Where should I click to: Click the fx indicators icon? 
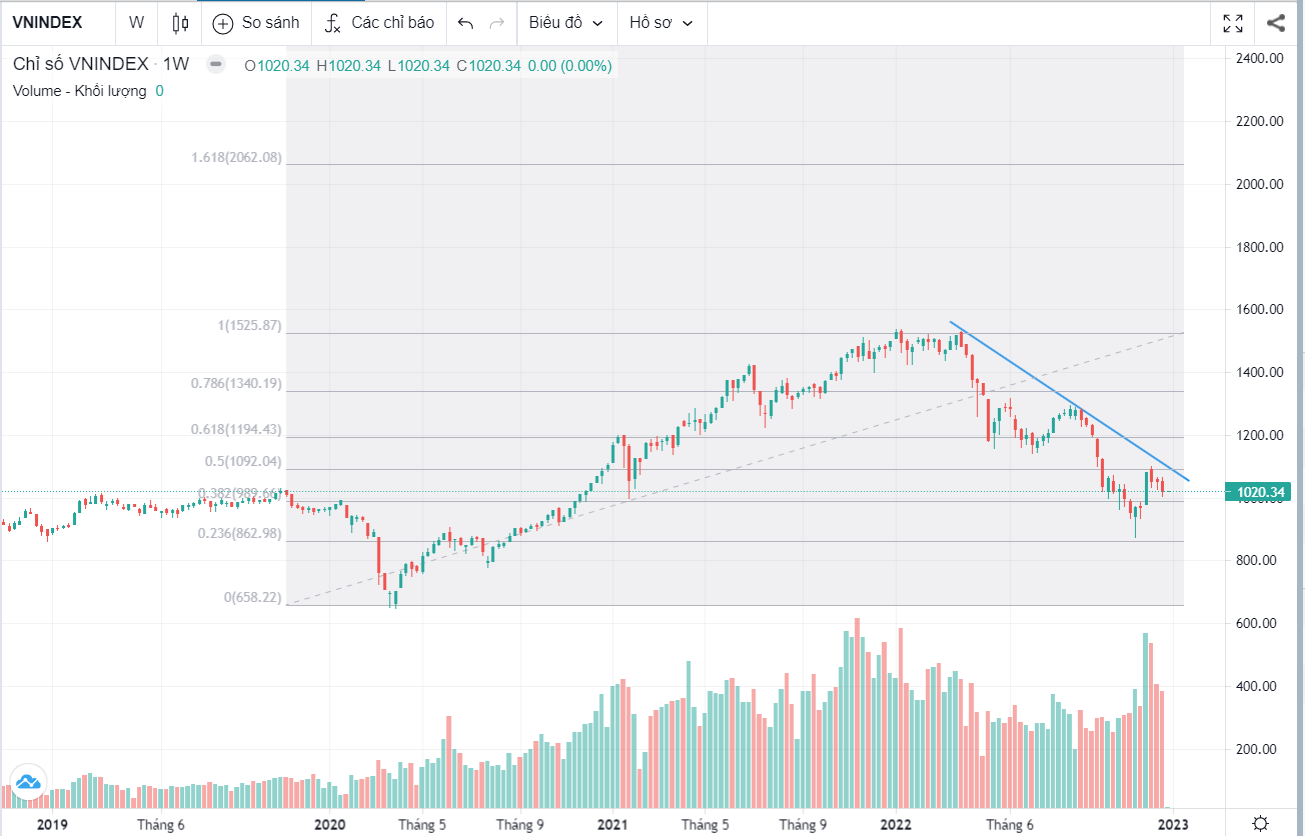[x=334, y=23]
